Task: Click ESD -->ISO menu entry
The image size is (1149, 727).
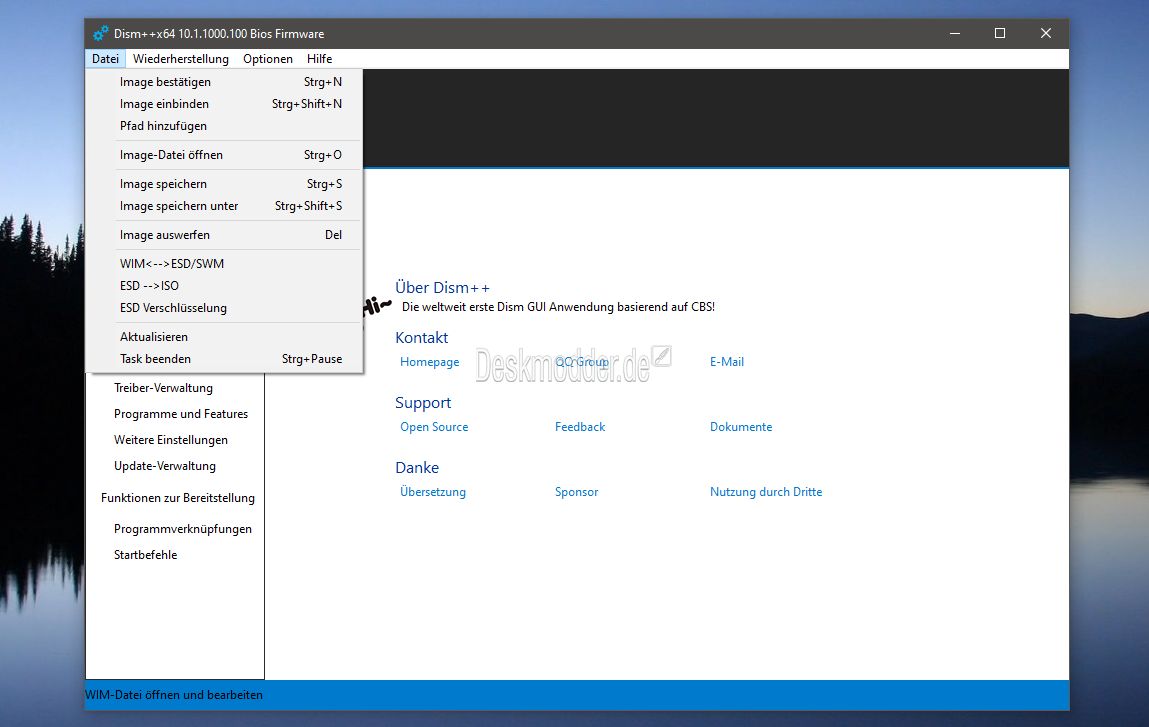Action: (x=224, y=286)
